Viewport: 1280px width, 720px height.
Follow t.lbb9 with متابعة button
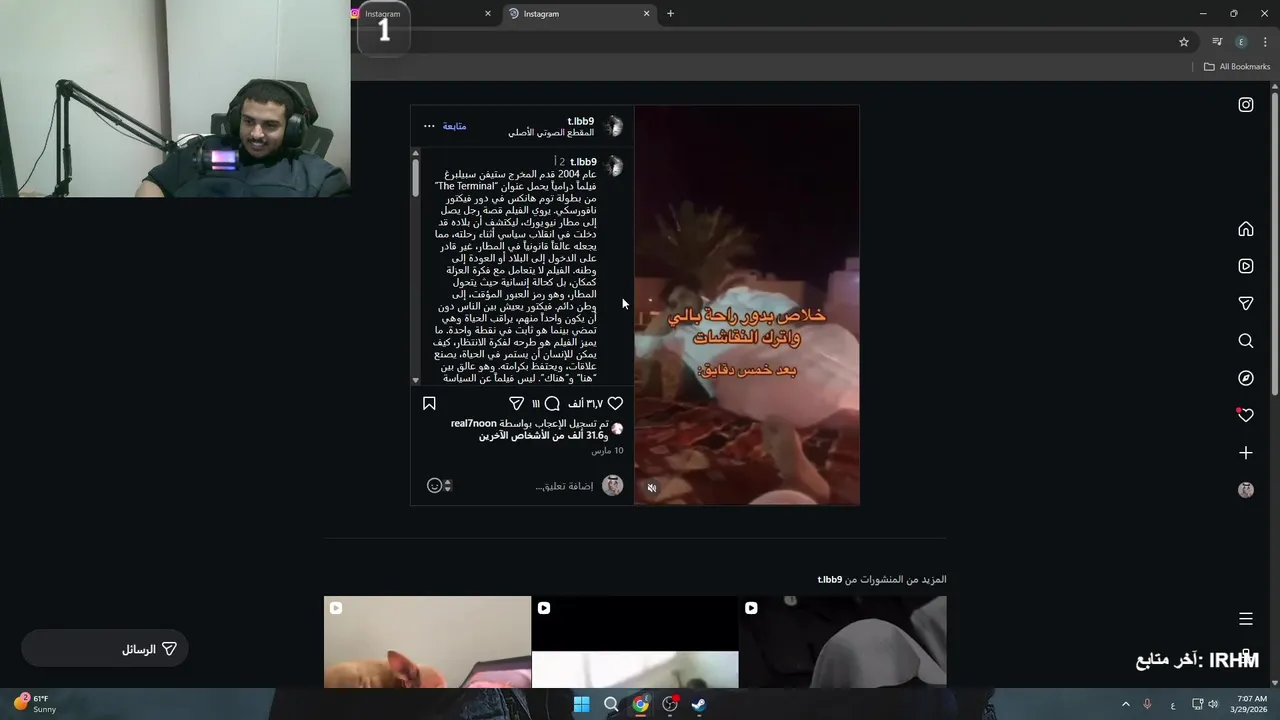point(455,126)
